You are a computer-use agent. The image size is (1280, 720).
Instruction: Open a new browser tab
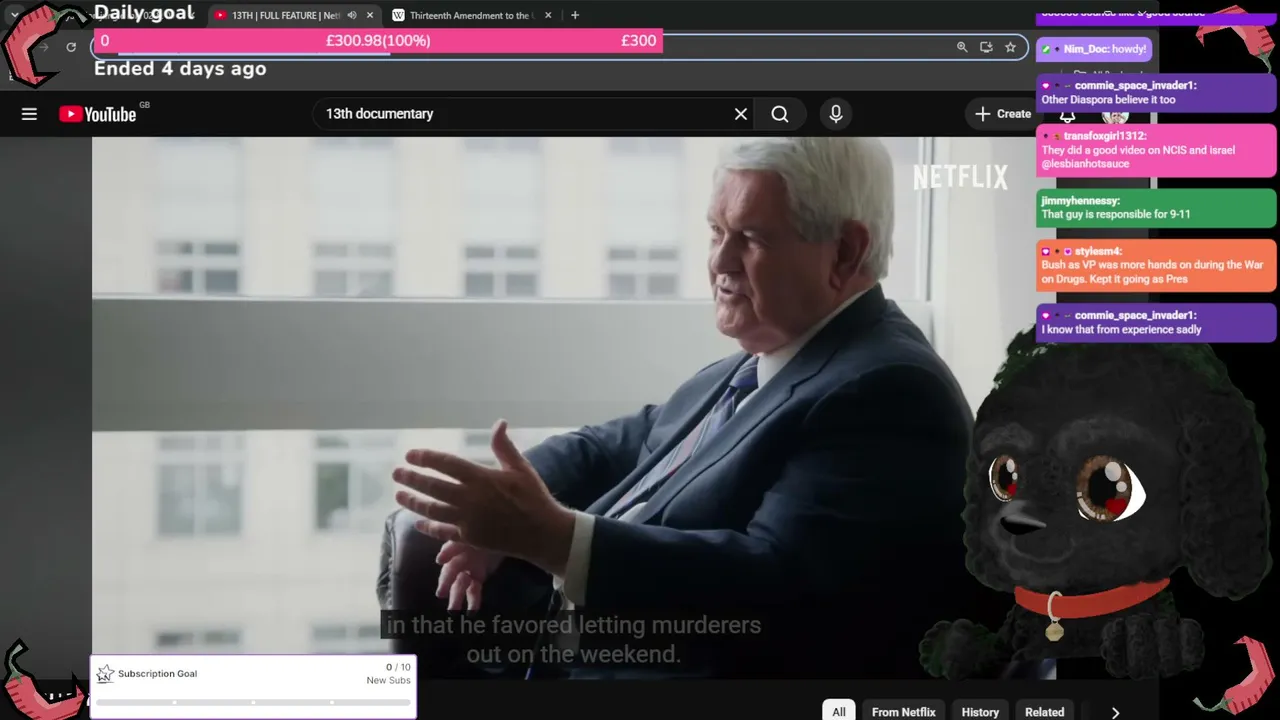575,15
